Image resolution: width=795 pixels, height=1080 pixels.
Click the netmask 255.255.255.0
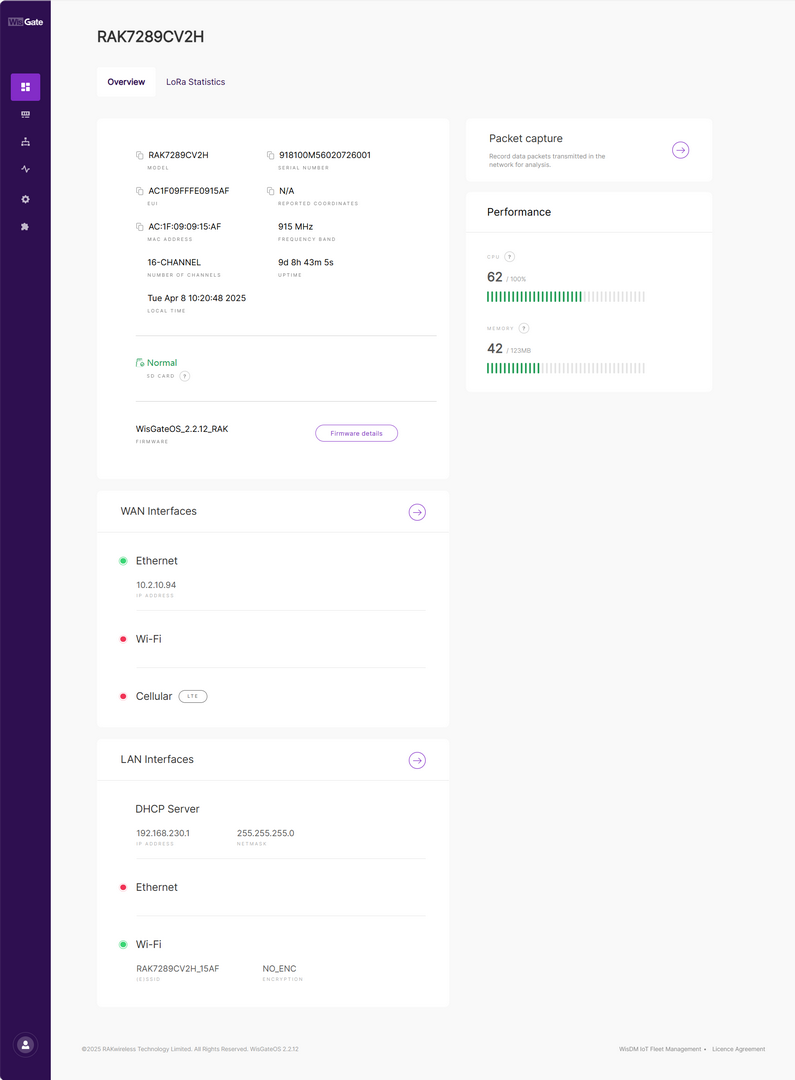(265, 833)
